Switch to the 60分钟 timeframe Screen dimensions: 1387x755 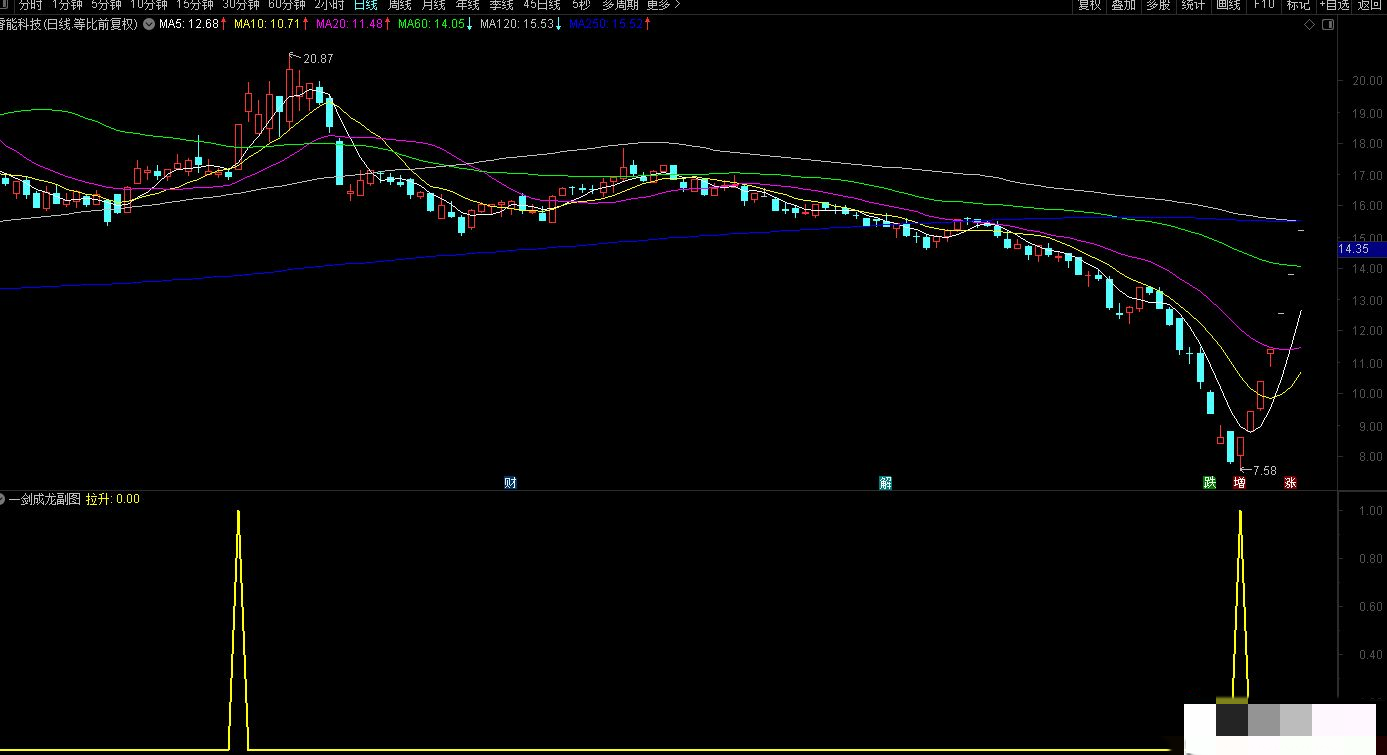[x=287, y=5]
